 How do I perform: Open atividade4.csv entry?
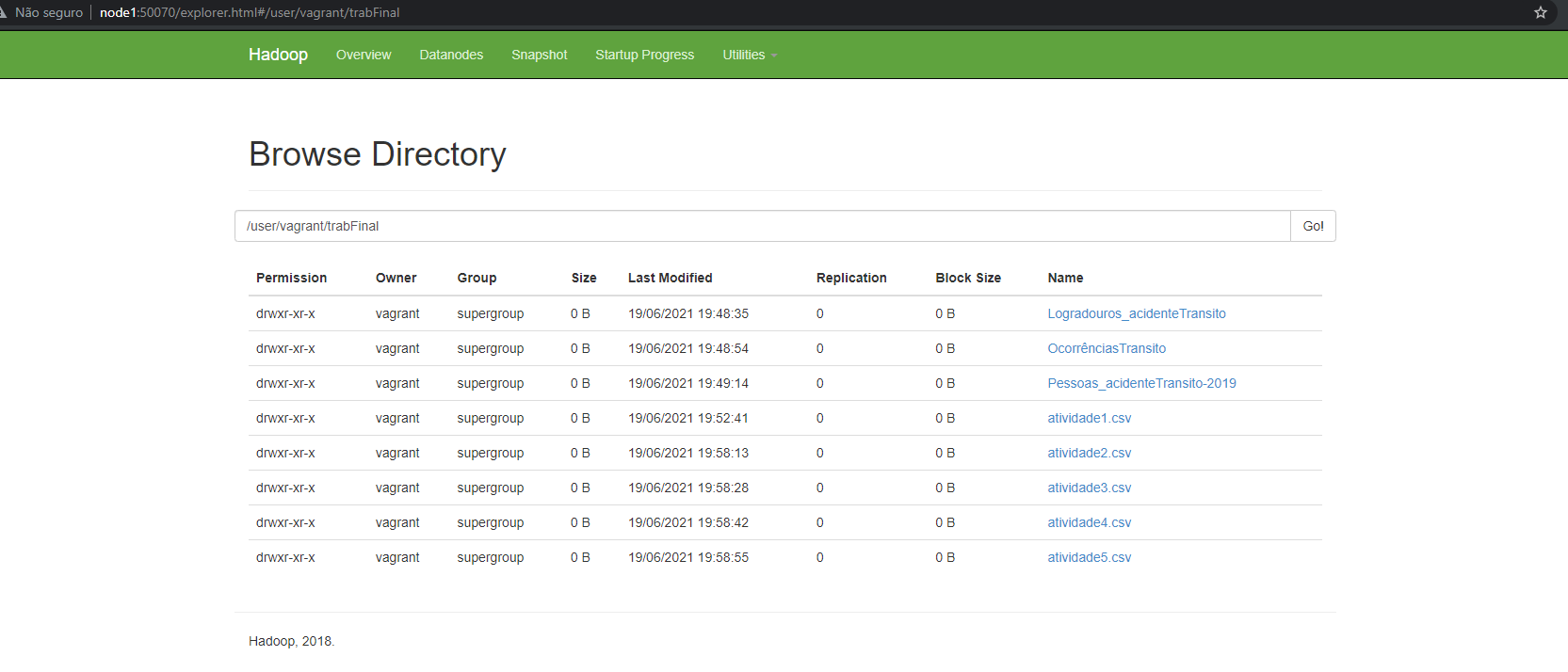[x=1089, y=522]
